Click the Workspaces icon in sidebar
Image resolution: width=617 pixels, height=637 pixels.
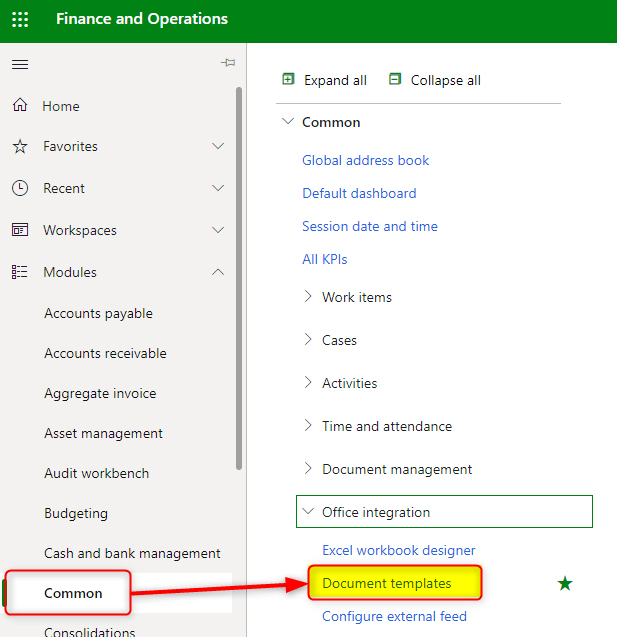coord(20,230)
